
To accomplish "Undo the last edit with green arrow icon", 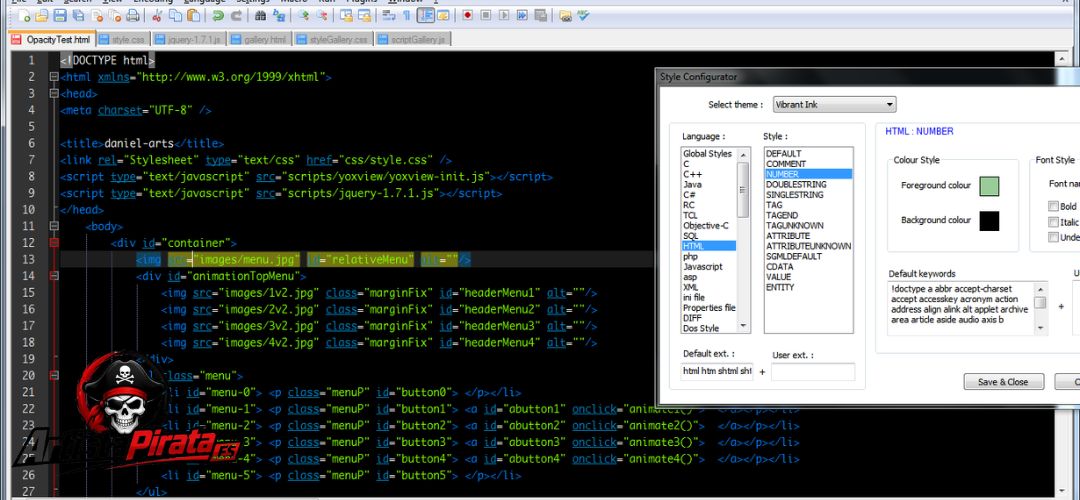I will tap(218, 15).
